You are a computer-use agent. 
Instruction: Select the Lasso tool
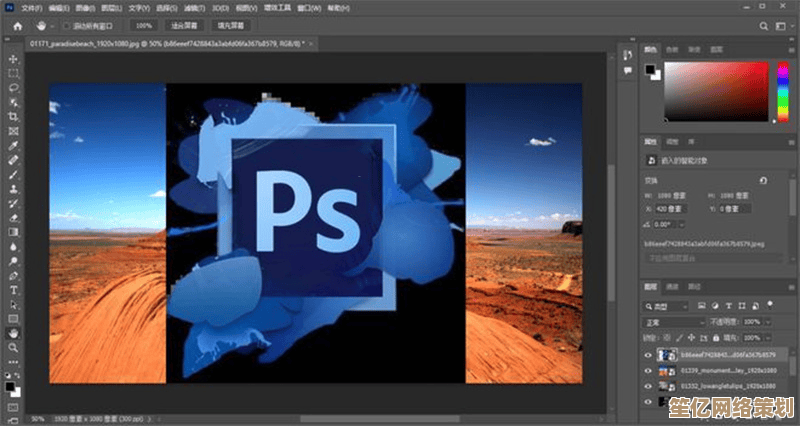[x=13, y=88]
